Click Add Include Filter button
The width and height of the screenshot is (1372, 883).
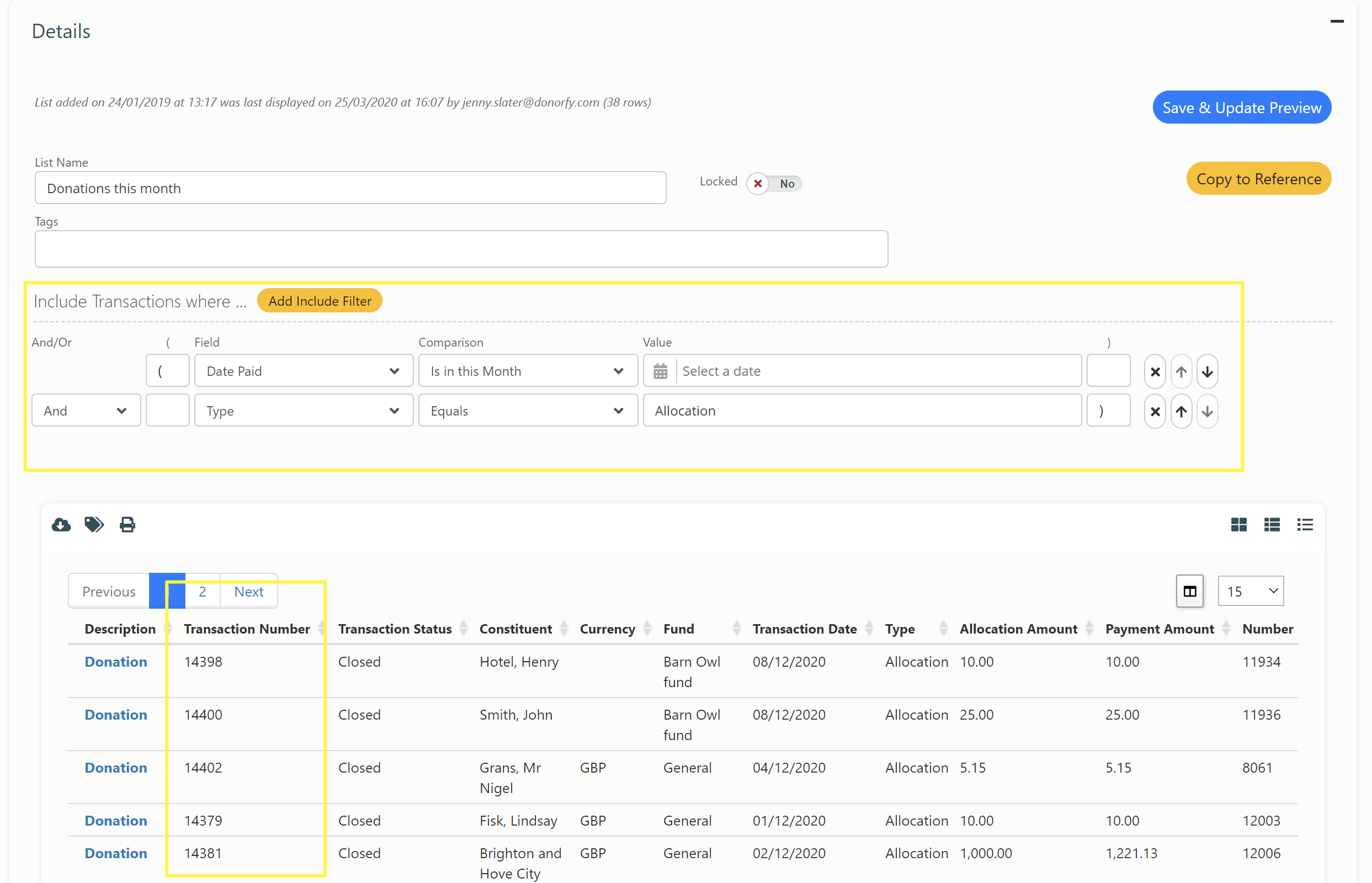pos(320,301)
